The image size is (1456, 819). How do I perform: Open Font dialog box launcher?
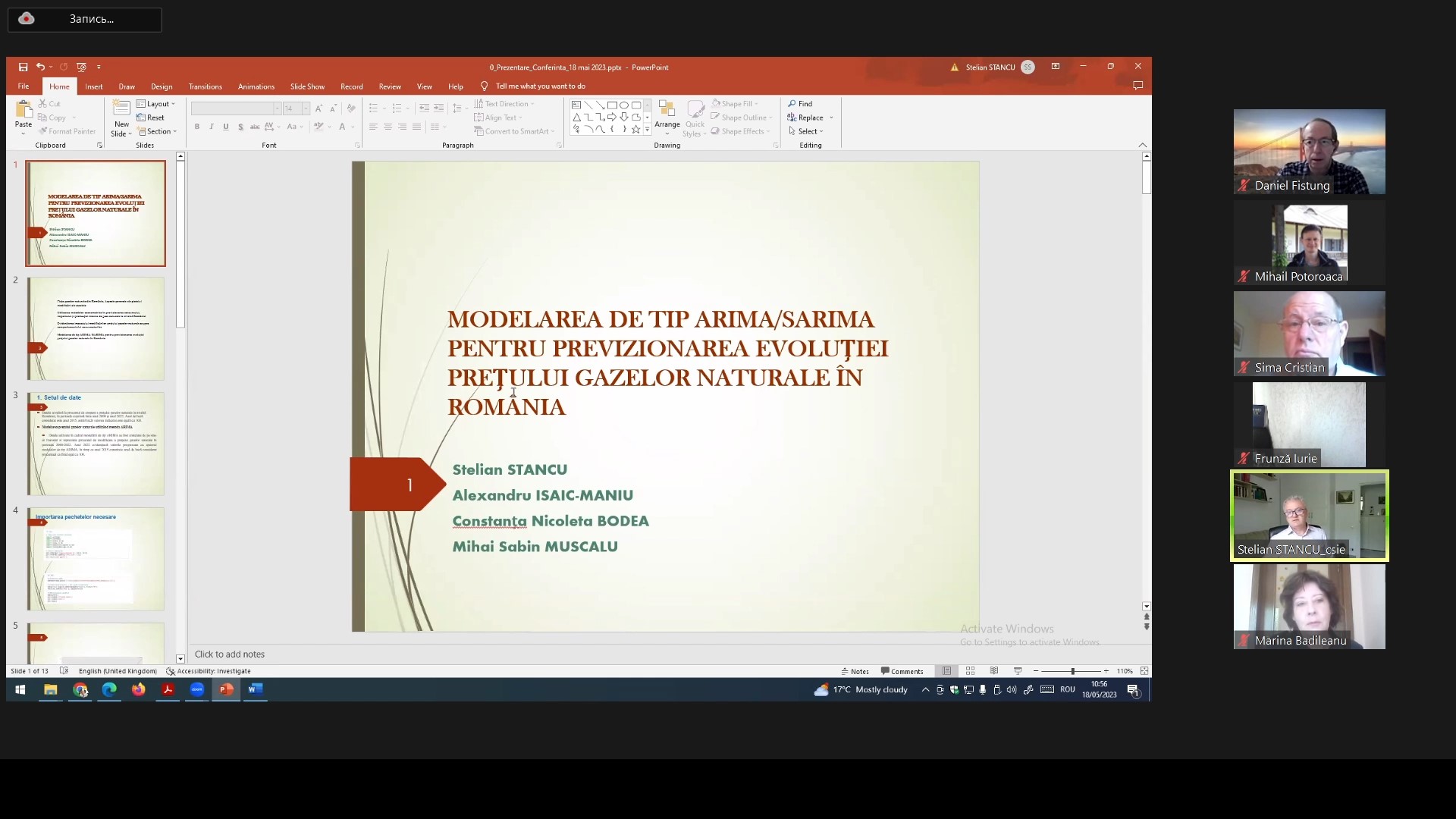pyautogui.click(x=357, y=146)
